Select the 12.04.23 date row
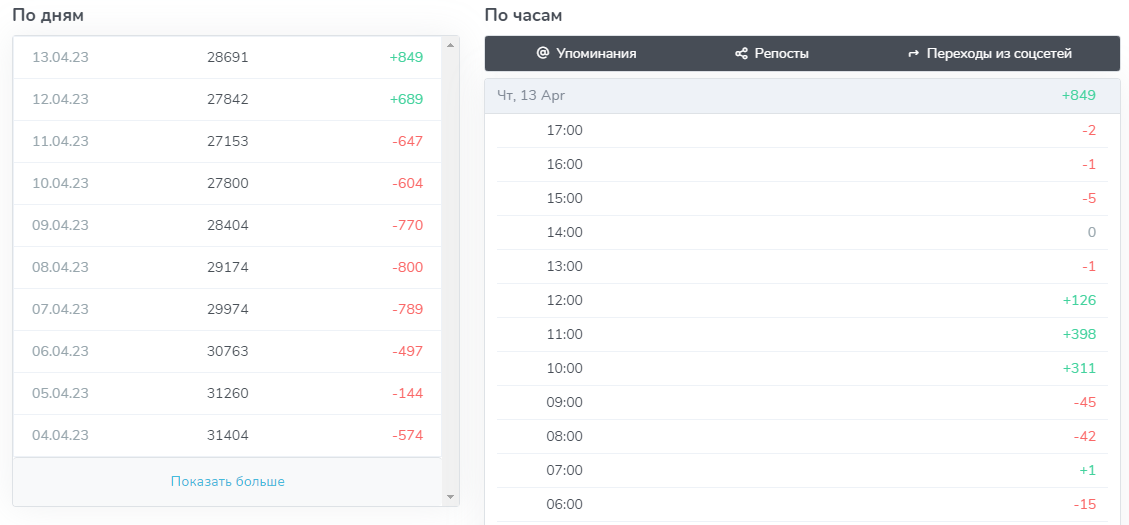This screenshot has height=525, width=1129. (228, 99)
